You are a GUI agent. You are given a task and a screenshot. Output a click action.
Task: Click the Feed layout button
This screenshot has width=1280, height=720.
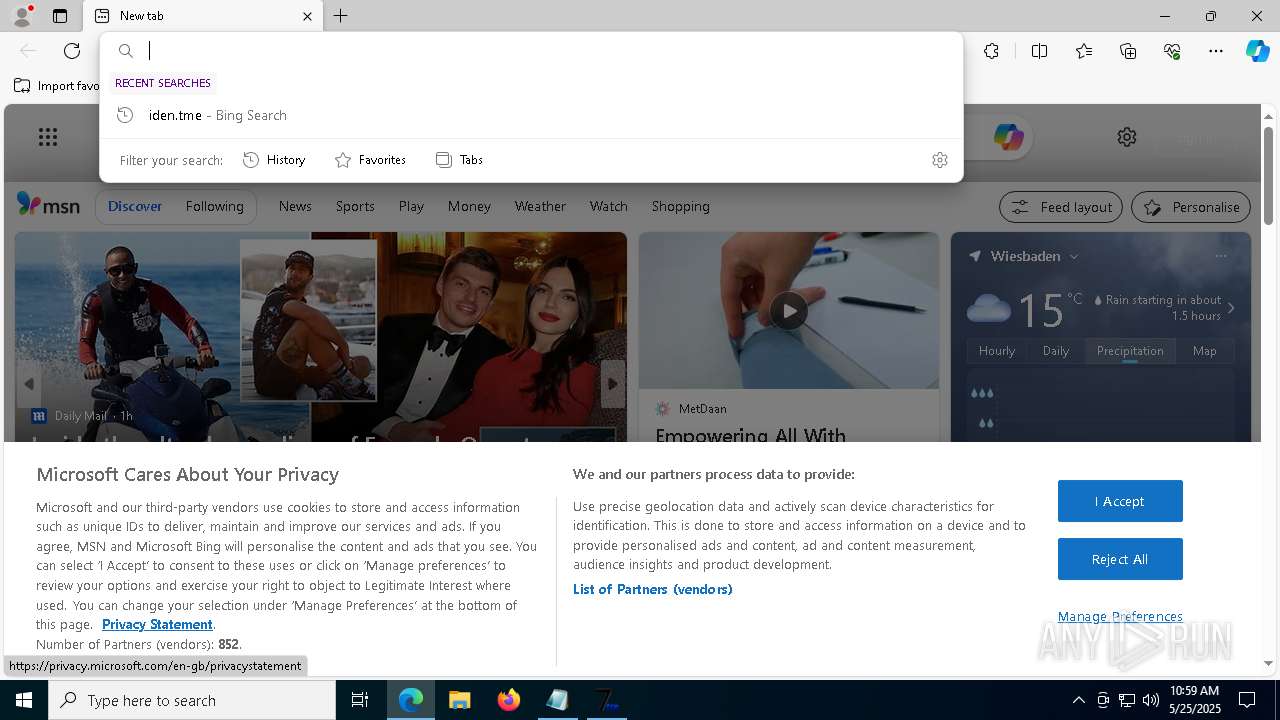pyautogui.click(x=1061, y=207)
